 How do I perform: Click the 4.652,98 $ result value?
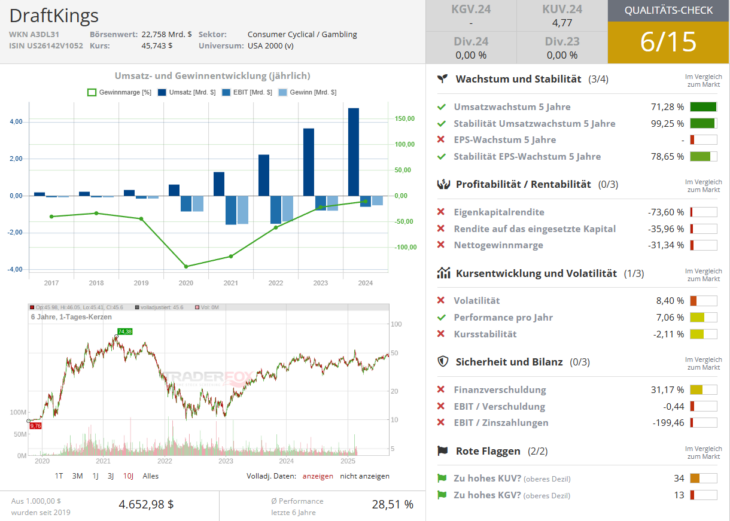[146, 504]
